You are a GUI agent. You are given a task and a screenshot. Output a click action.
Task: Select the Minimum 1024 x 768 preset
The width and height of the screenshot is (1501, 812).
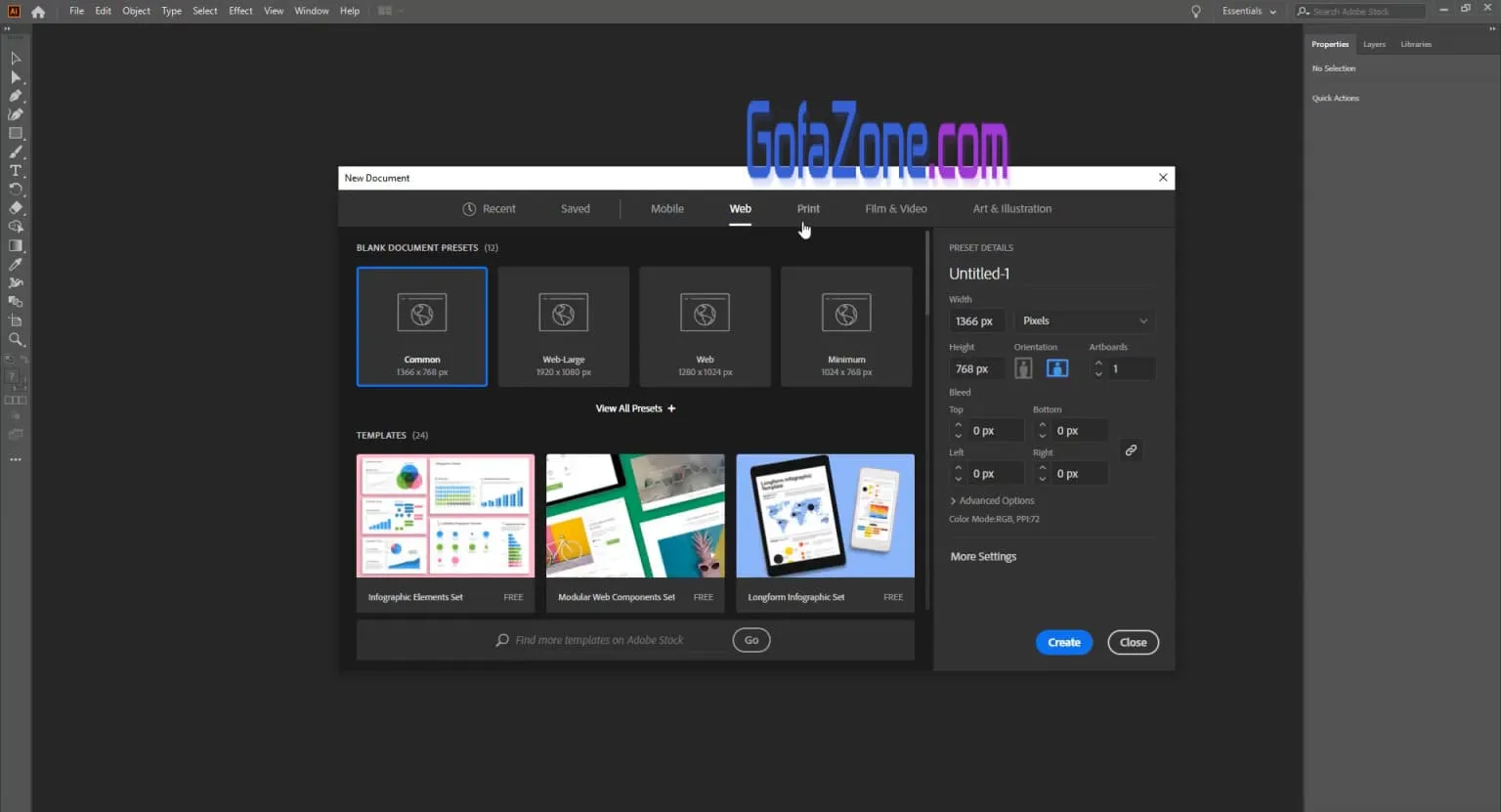(x=846, y=326)
